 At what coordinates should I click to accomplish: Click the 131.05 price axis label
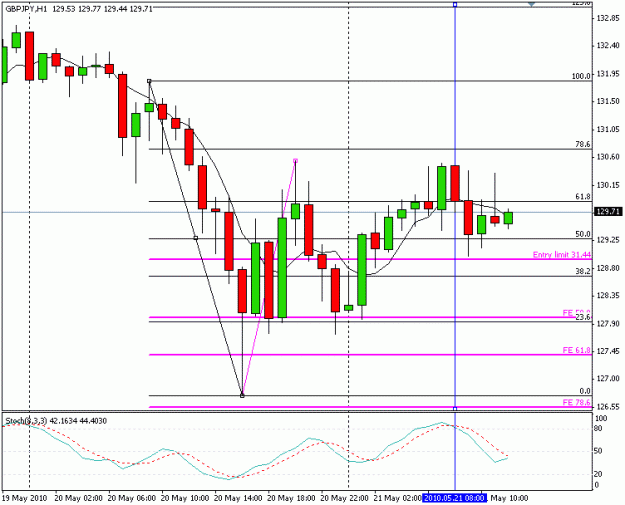[x=608, y=129]
